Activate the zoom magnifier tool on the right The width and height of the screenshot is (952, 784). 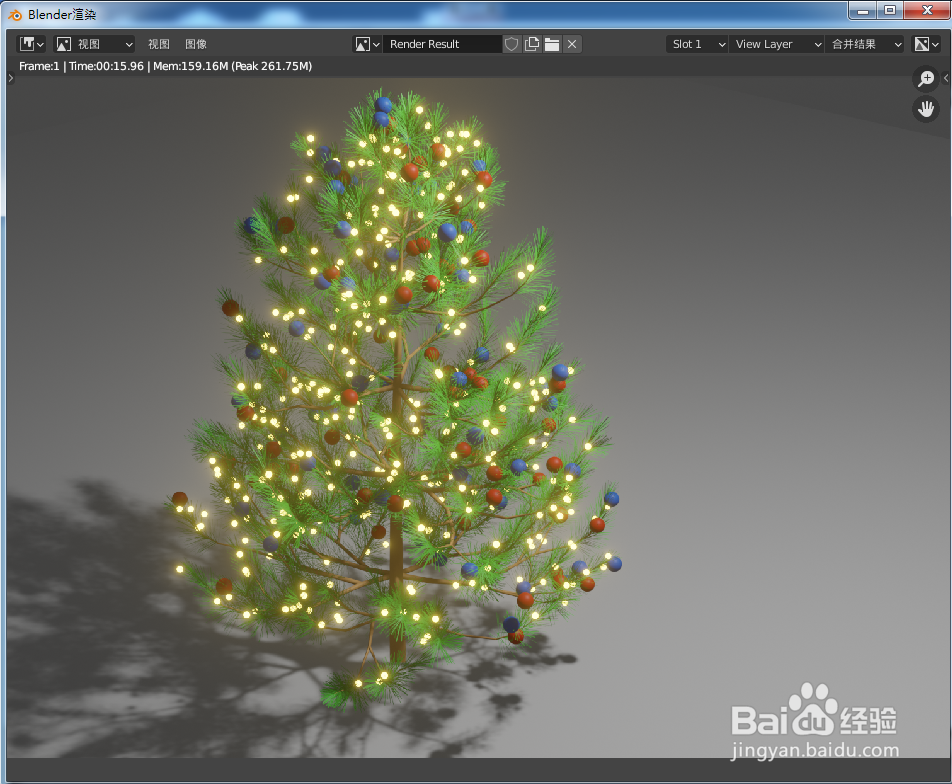pyautogui.click(x=926, y=78)
